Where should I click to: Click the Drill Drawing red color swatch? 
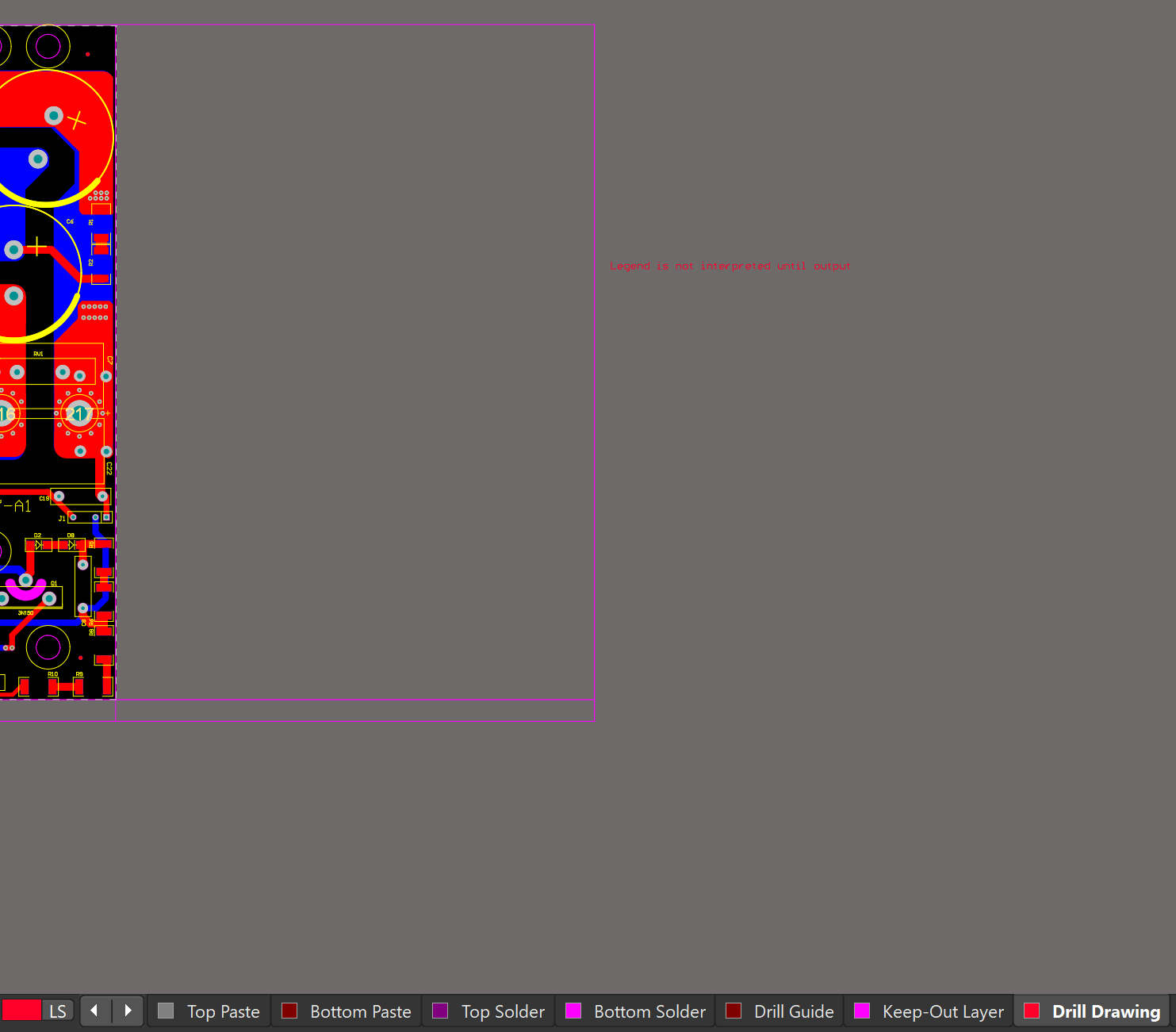pyautogui.click(x=1032, y=1011)
